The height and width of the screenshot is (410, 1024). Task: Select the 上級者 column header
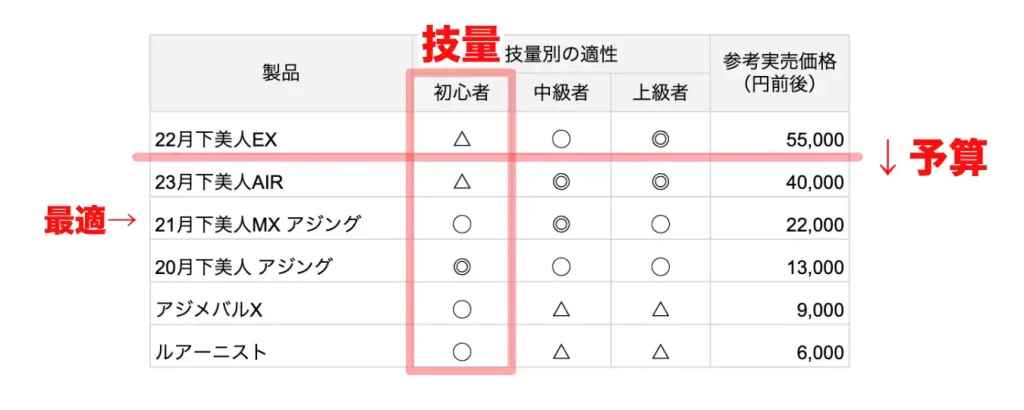660,93
